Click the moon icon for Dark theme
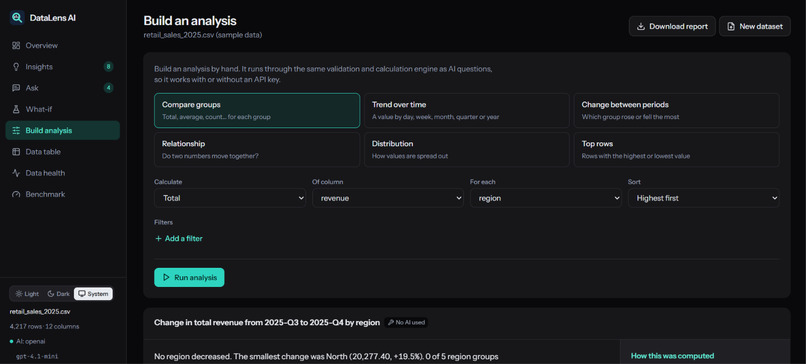 [51, 294]
